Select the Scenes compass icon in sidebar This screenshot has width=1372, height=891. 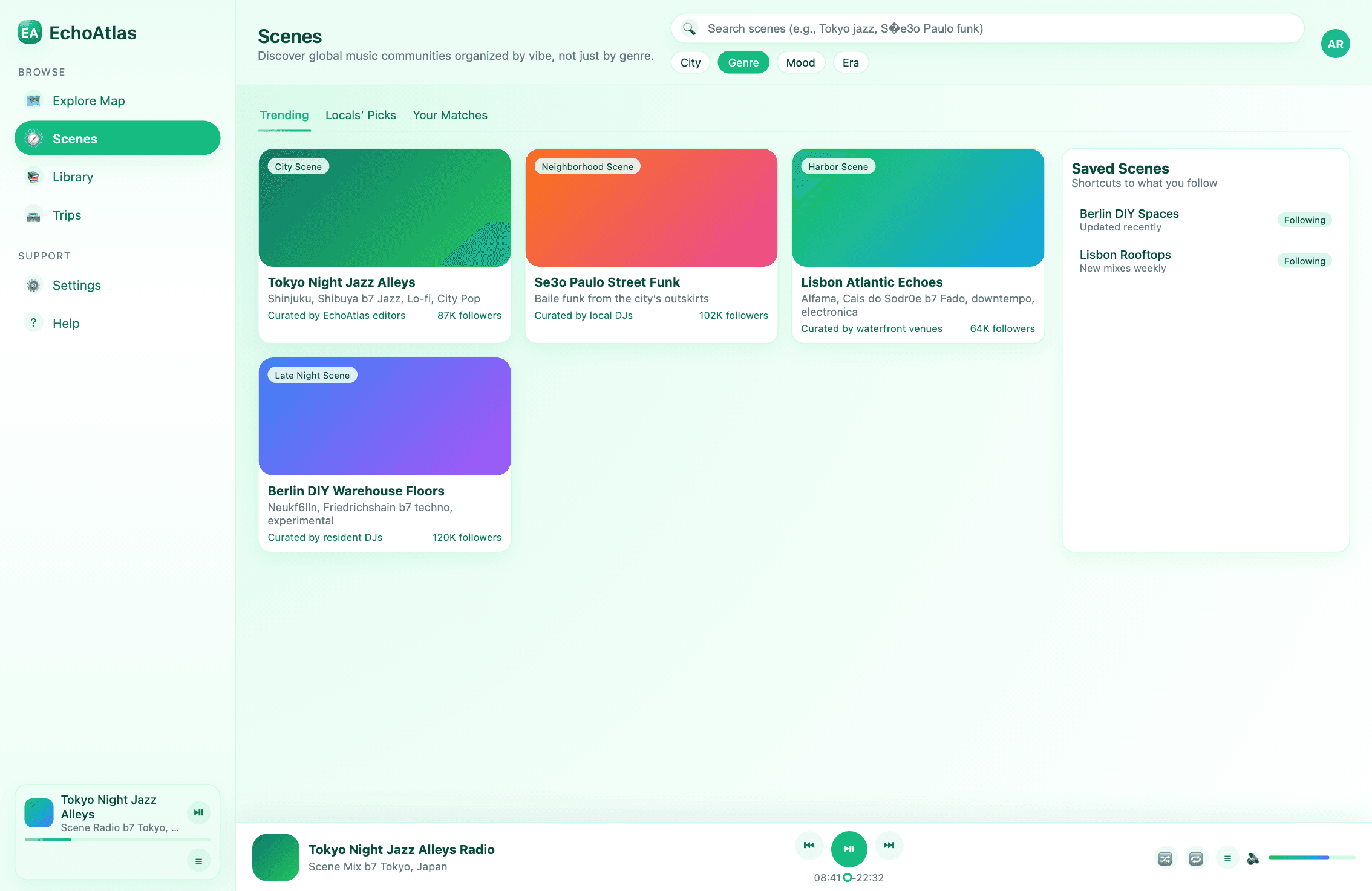click(34, 139)
